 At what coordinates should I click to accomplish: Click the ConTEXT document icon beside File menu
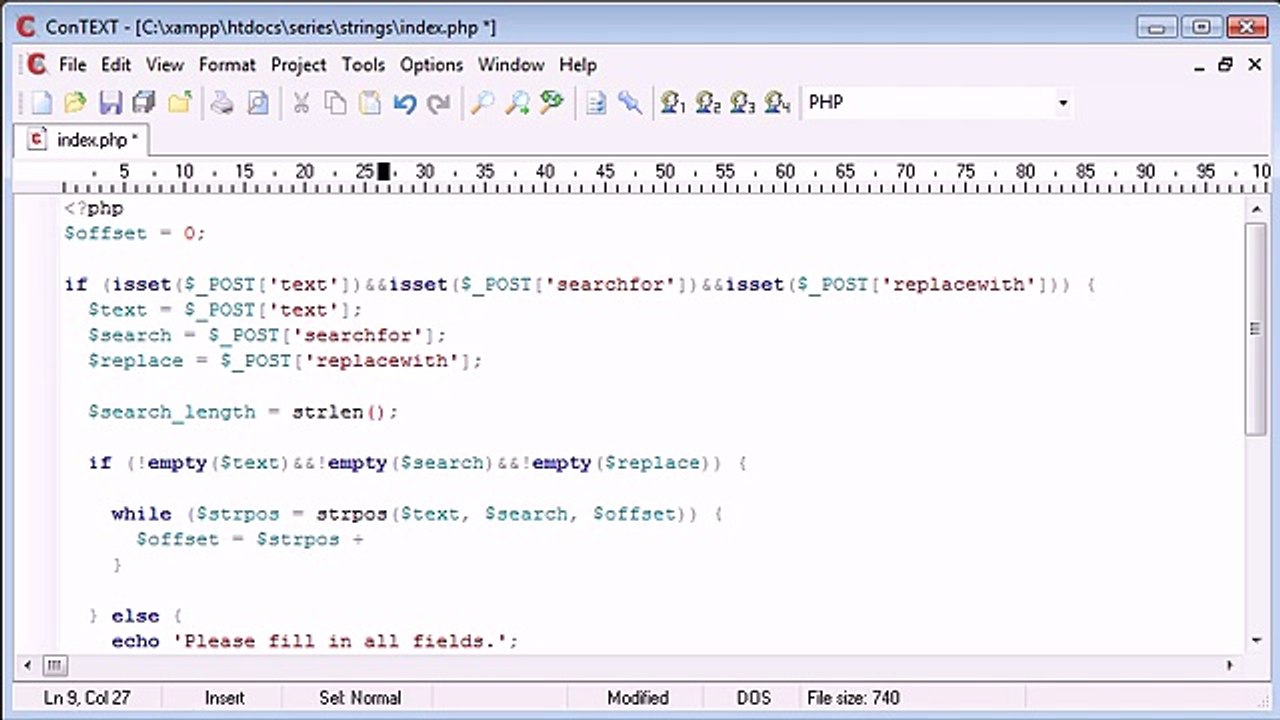[37, 65]
